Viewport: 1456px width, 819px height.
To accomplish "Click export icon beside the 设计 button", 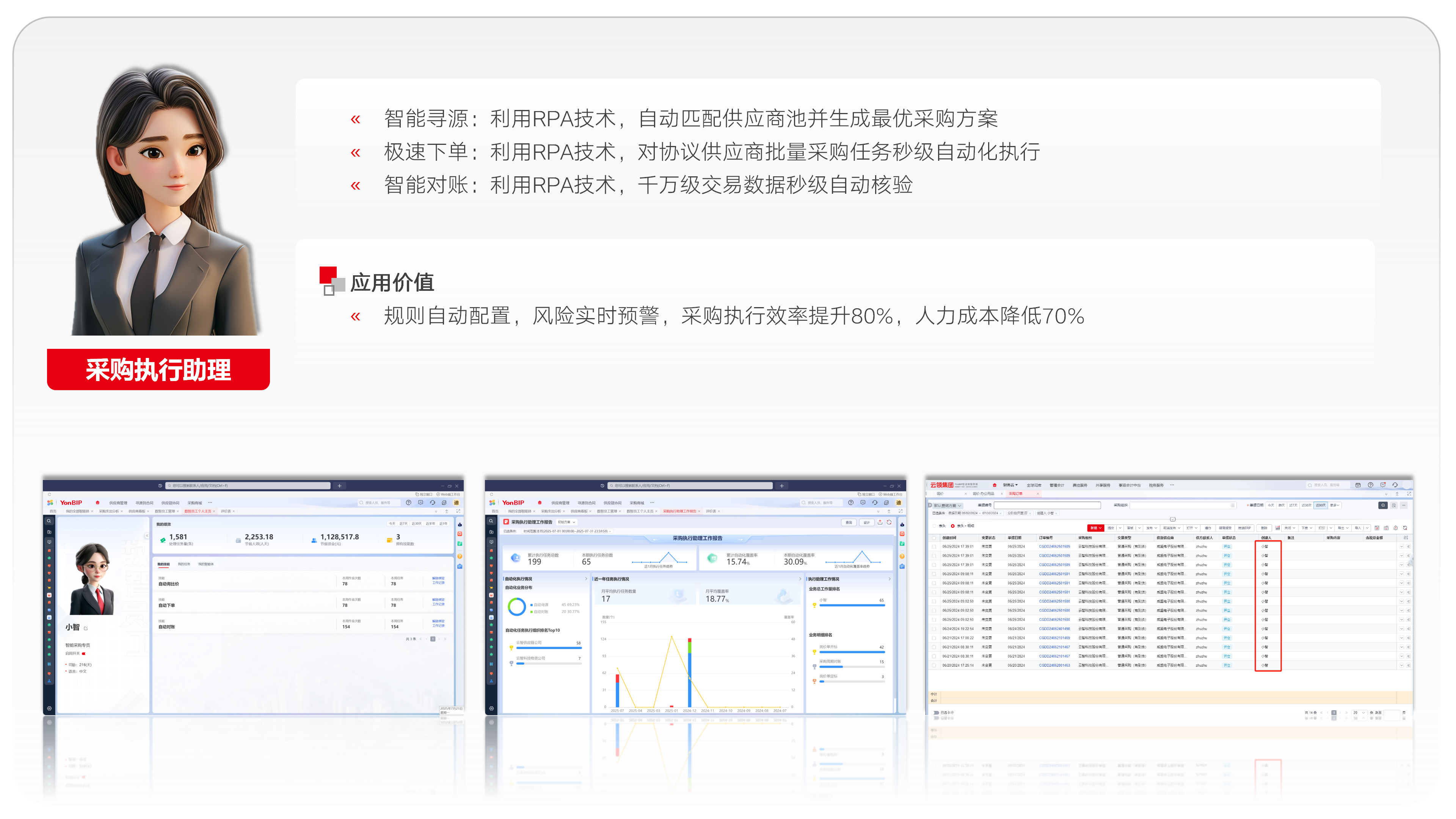I will pos(880,522).
